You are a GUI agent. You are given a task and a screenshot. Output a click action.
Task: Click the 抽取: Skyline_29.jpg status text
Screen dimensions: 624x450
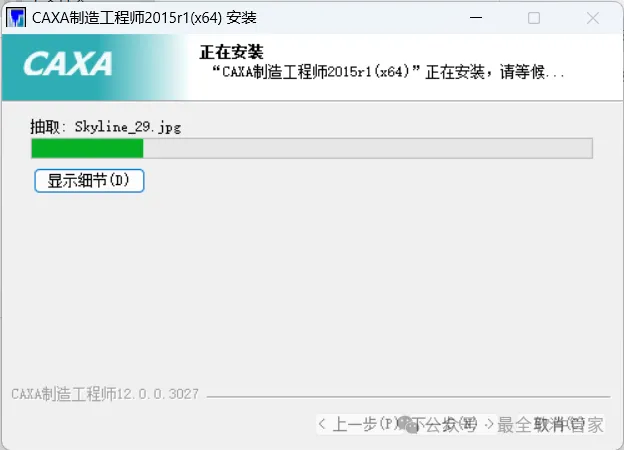pyautogui.click(x=105, y=127)
